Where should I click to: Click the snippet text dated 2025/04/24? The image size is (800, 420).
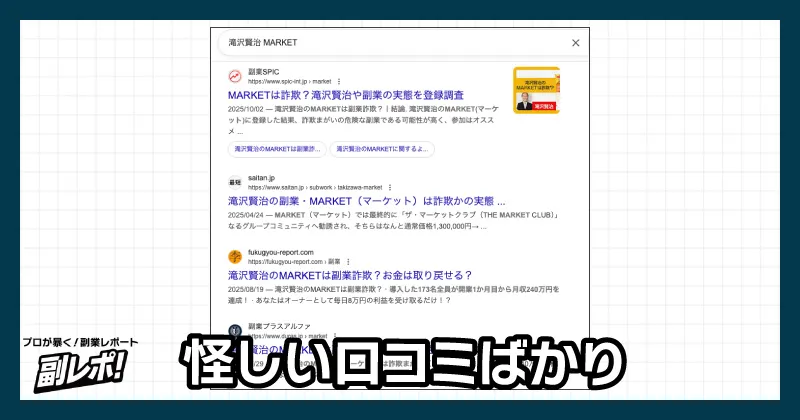(393, 220)
